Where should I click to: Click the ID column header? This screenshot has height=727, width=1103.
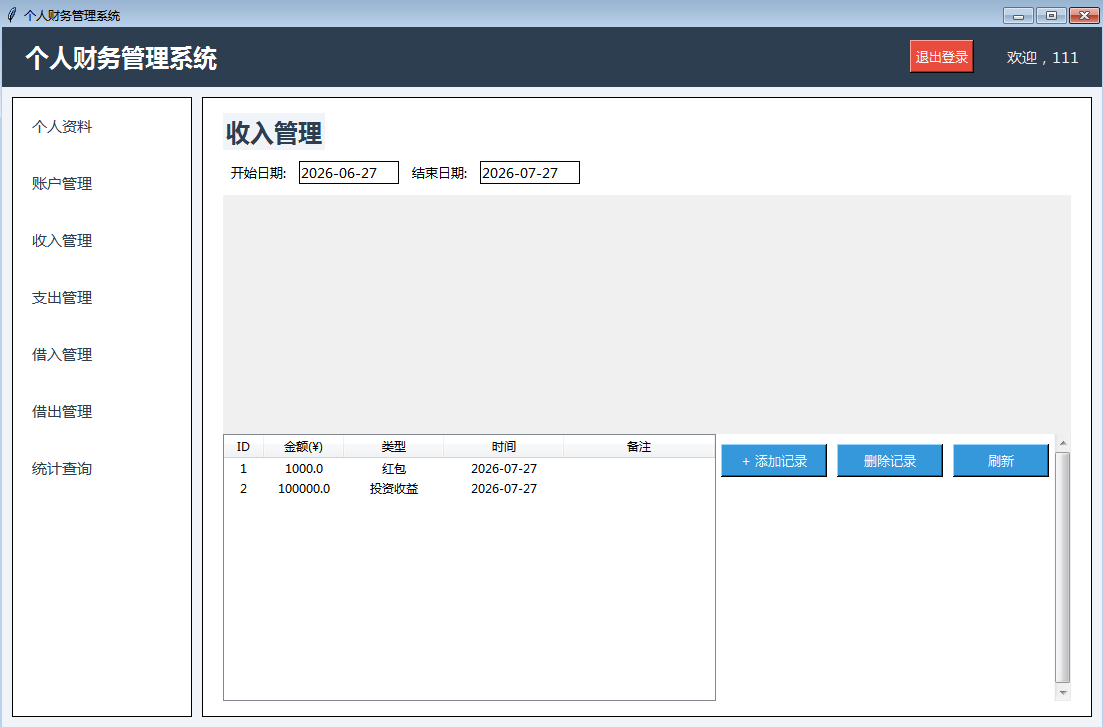(243, 446)
